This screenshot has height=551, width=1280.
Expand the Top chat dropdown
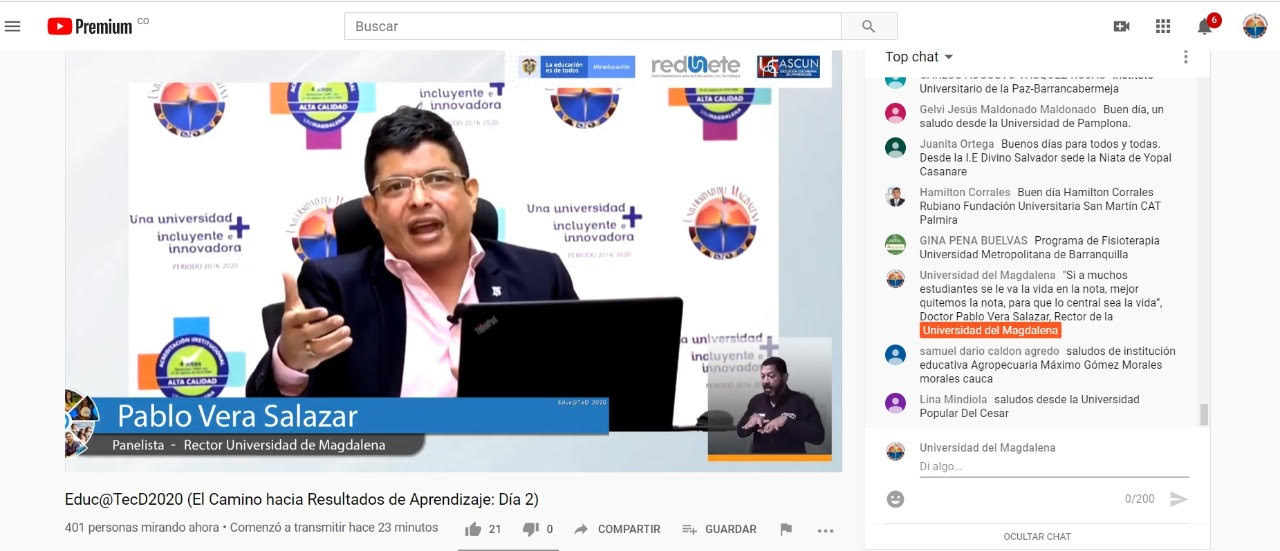pos(919,57)
